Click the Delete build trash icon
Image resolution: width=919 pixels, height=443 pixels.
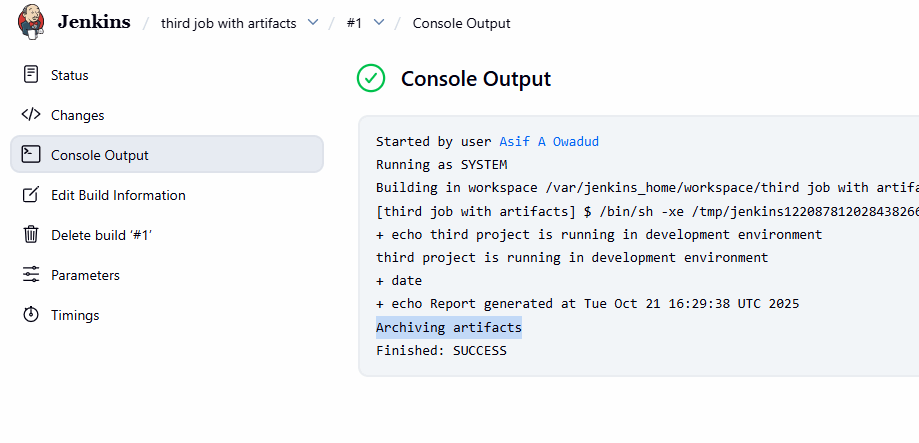tap(31, 235)
